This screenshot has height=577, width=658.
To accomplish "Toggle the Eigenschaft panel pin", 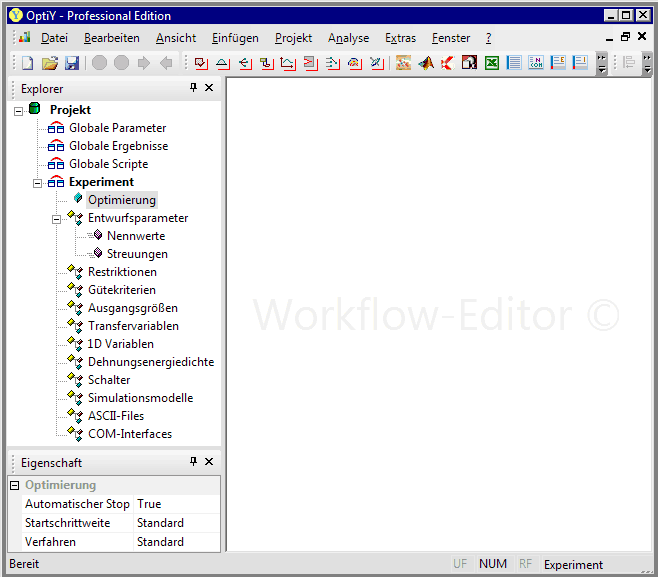I will (x=193, y=462).
